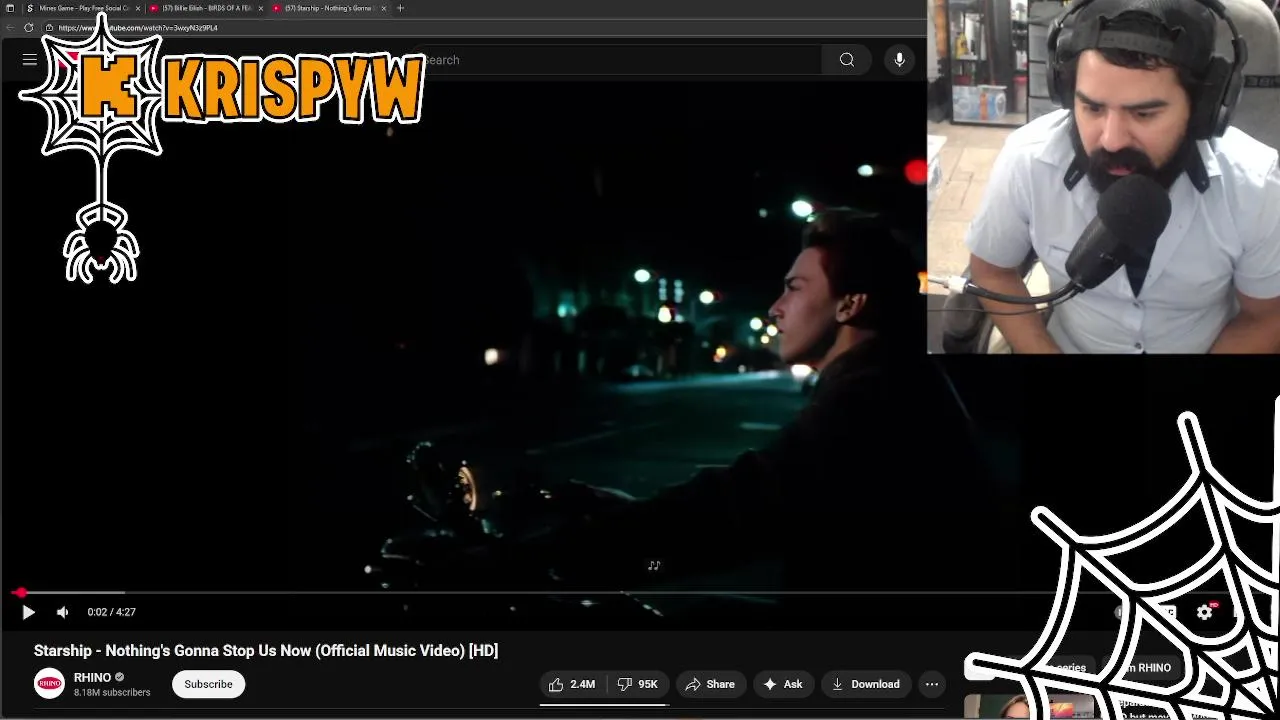
Task: Mute the video with the speaker icon
Action: [x=62, y=612]
